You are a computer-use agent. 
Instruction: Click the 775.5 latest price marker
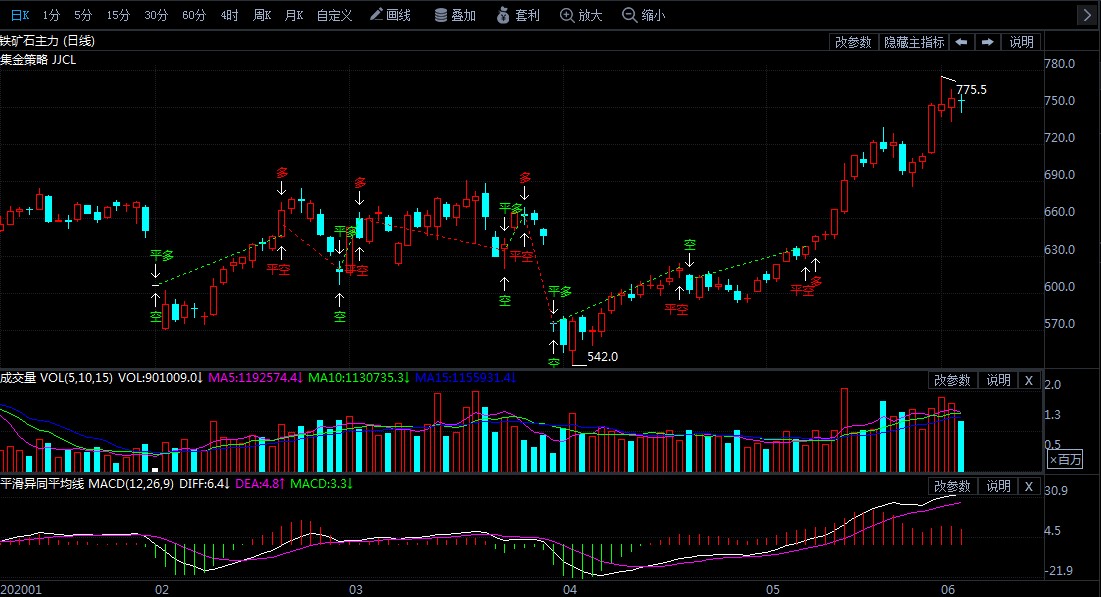pos(971,90)
